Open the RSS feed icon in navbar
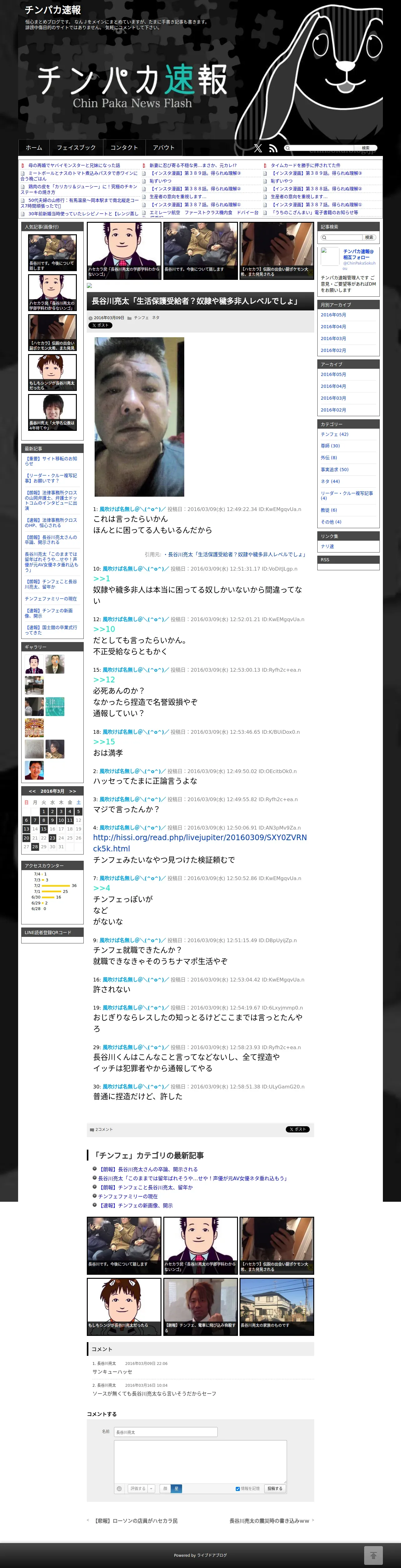 (x=273, y=148)
